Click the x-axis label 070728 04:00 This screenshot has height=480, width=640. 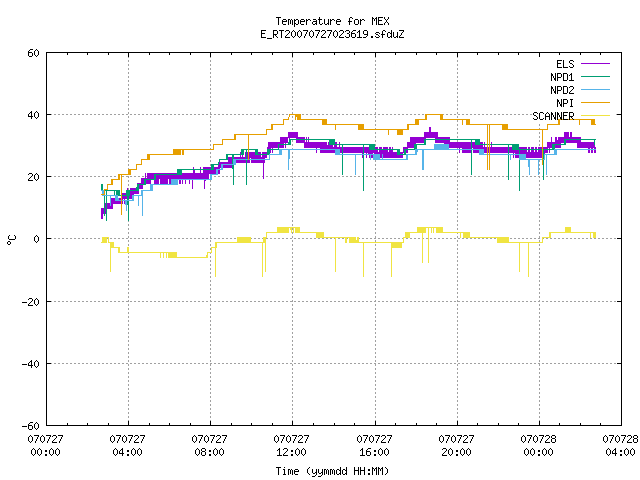pos(620,445)
